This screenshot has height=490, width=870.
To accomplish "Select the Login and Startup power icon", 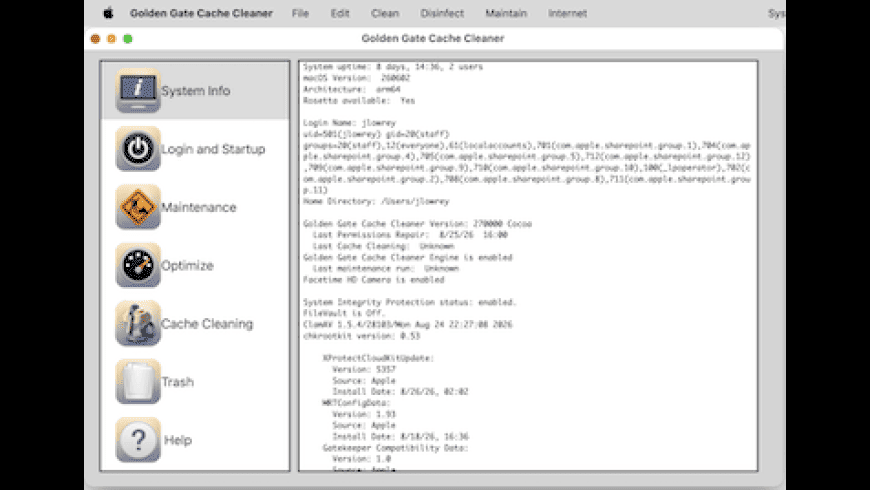I will tap(138, 149).
